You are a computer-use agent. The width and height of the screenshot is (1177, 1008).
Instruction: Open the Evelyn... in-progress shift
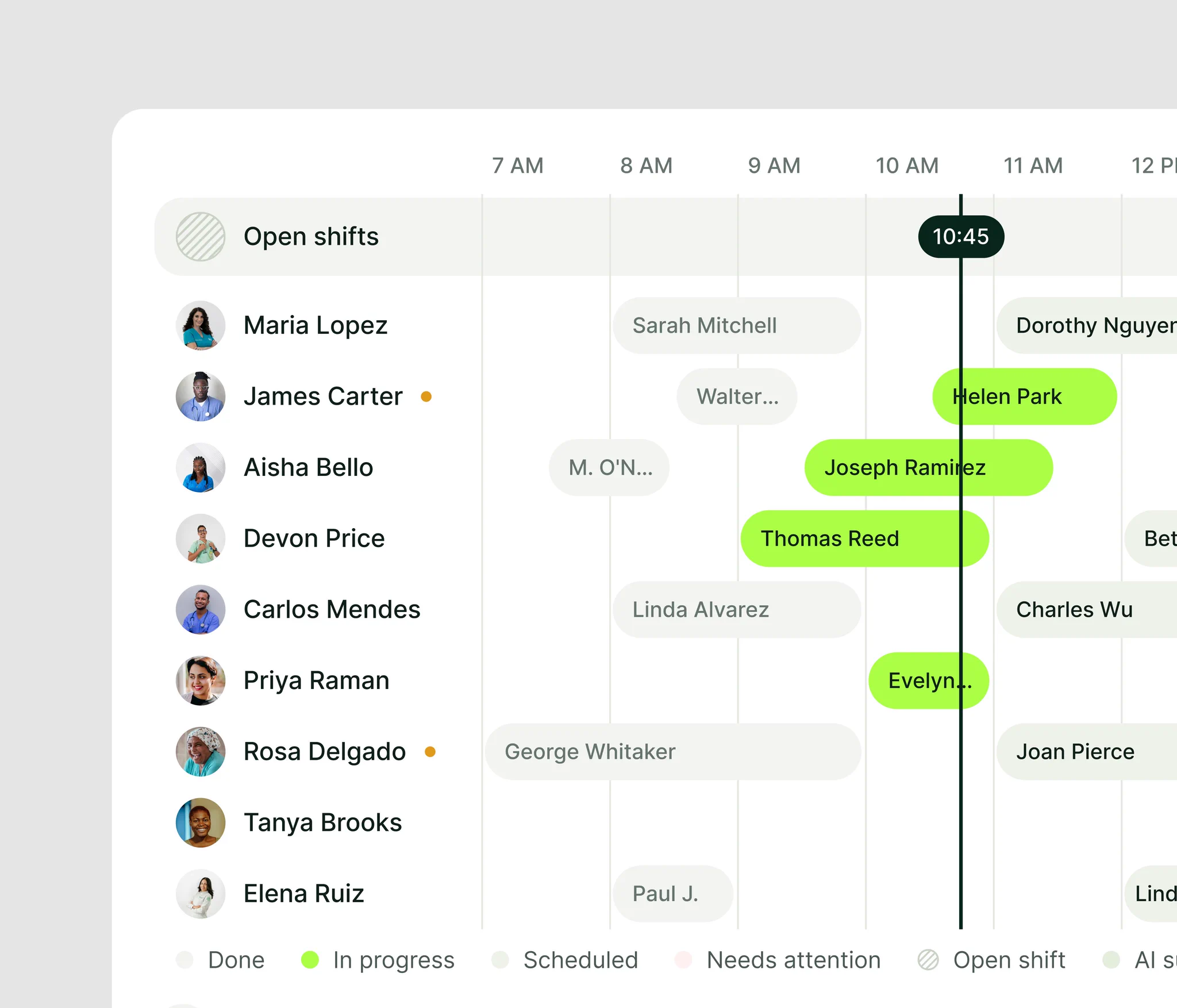tap(929, 681)
